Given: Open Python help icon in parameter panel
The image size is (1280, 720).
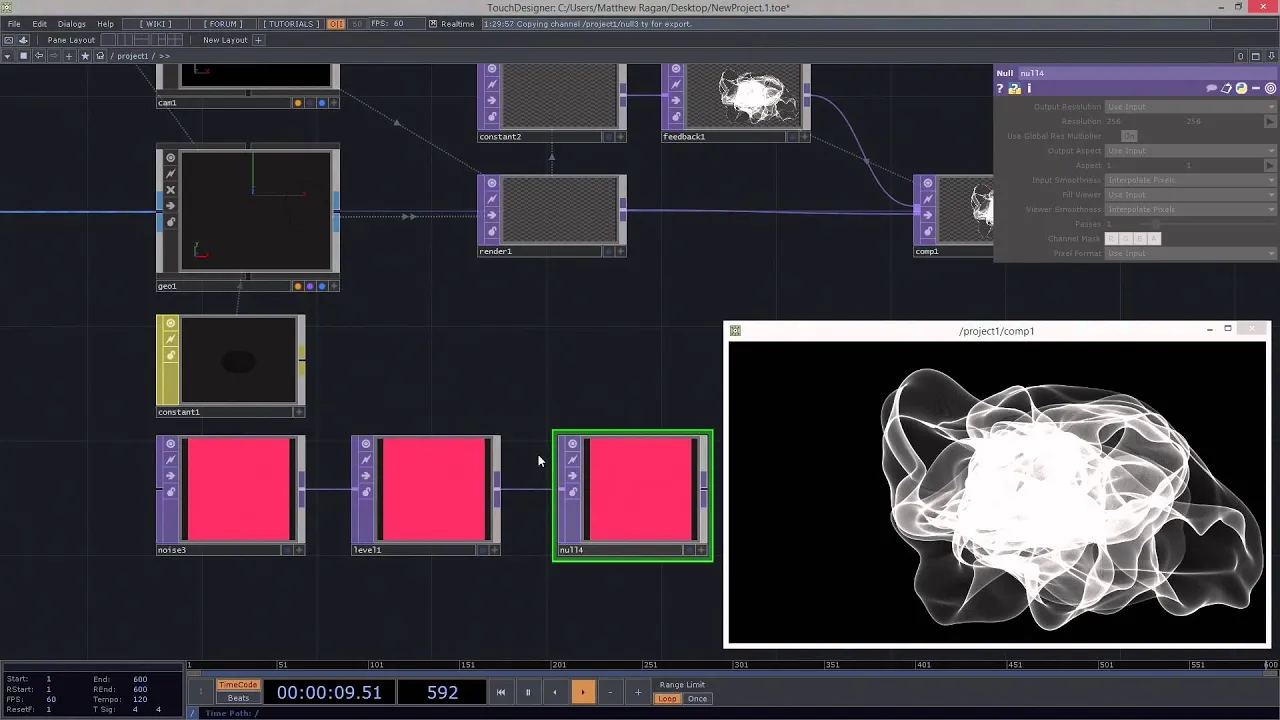Looking at the screenshot, I should [x=1014, y=89].
